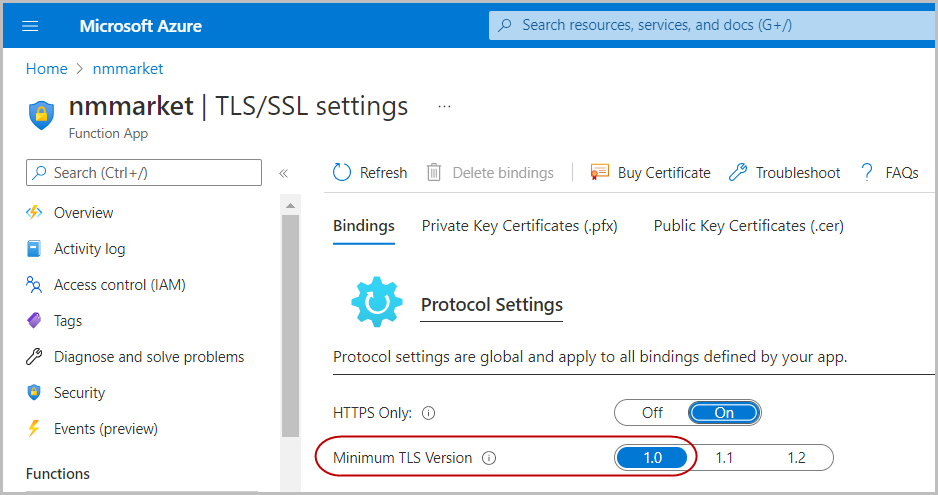Click the Activity log icon
938x495 pixels.
[35, 249]
